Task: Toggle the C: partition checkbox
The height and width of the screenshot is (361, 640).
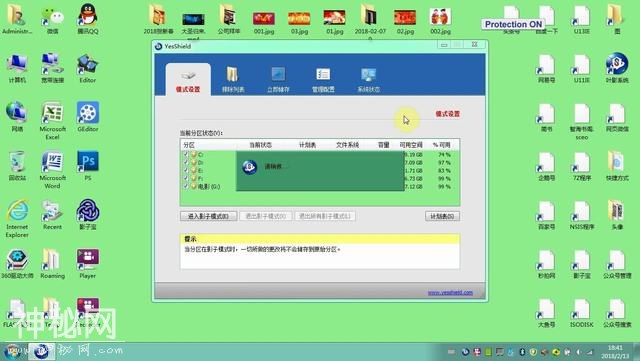Action: [x=186, y=154]
